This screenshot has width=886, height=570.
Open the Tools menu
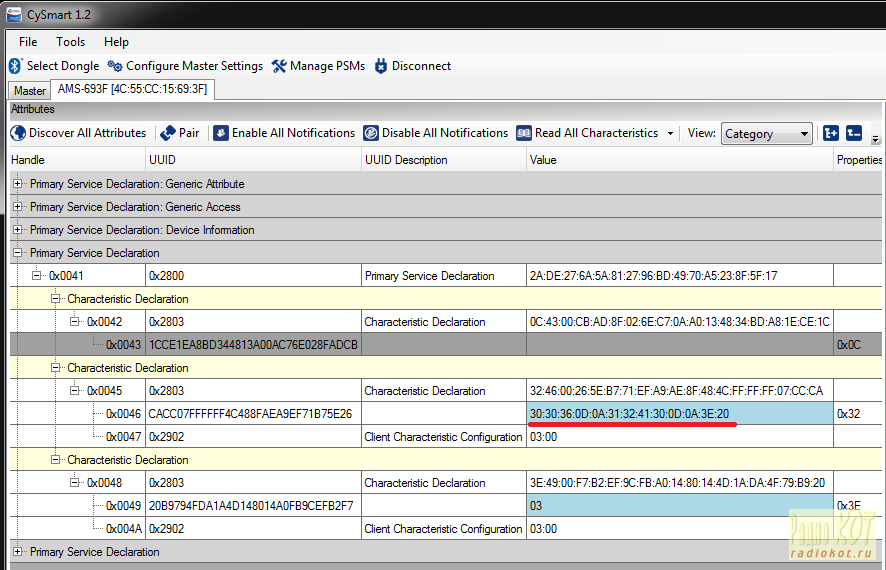point(71,42)
